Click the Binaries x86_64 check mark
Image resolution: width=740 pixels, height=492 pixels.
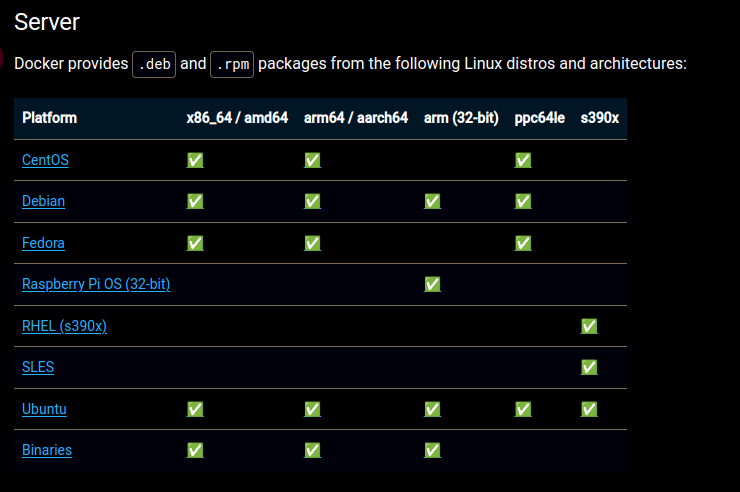195,450
